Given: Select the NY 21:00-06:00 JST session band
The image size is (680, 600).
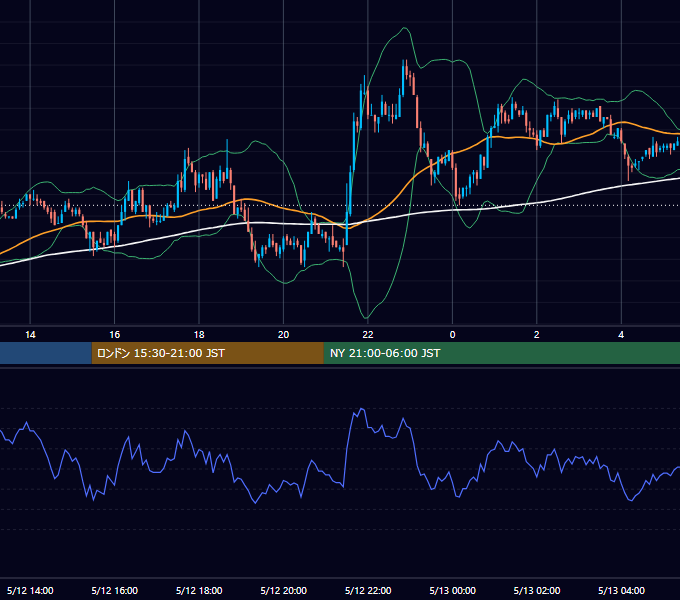Looking at the screenshot, I should (502, 353).
